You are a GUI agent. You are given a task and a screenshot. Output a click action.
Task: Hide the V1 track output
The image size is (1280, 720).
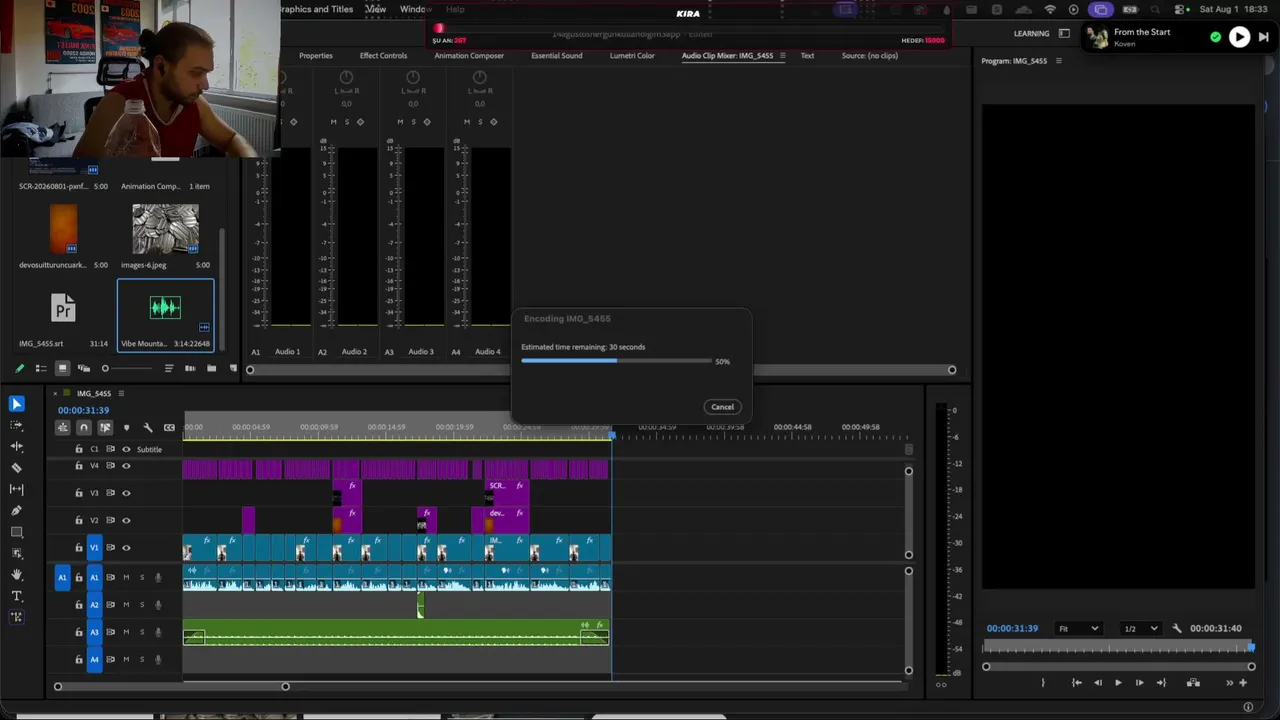126,548
